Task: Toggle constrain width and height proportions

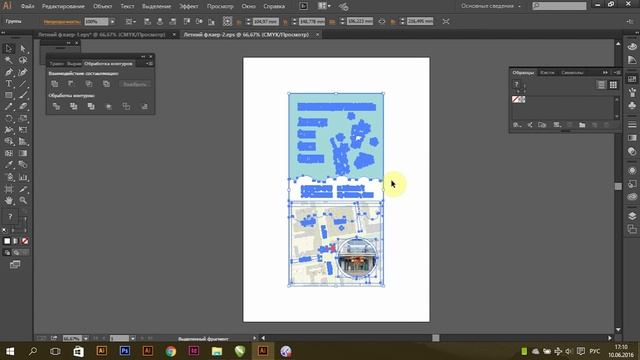Action: (x=382, y=21)
